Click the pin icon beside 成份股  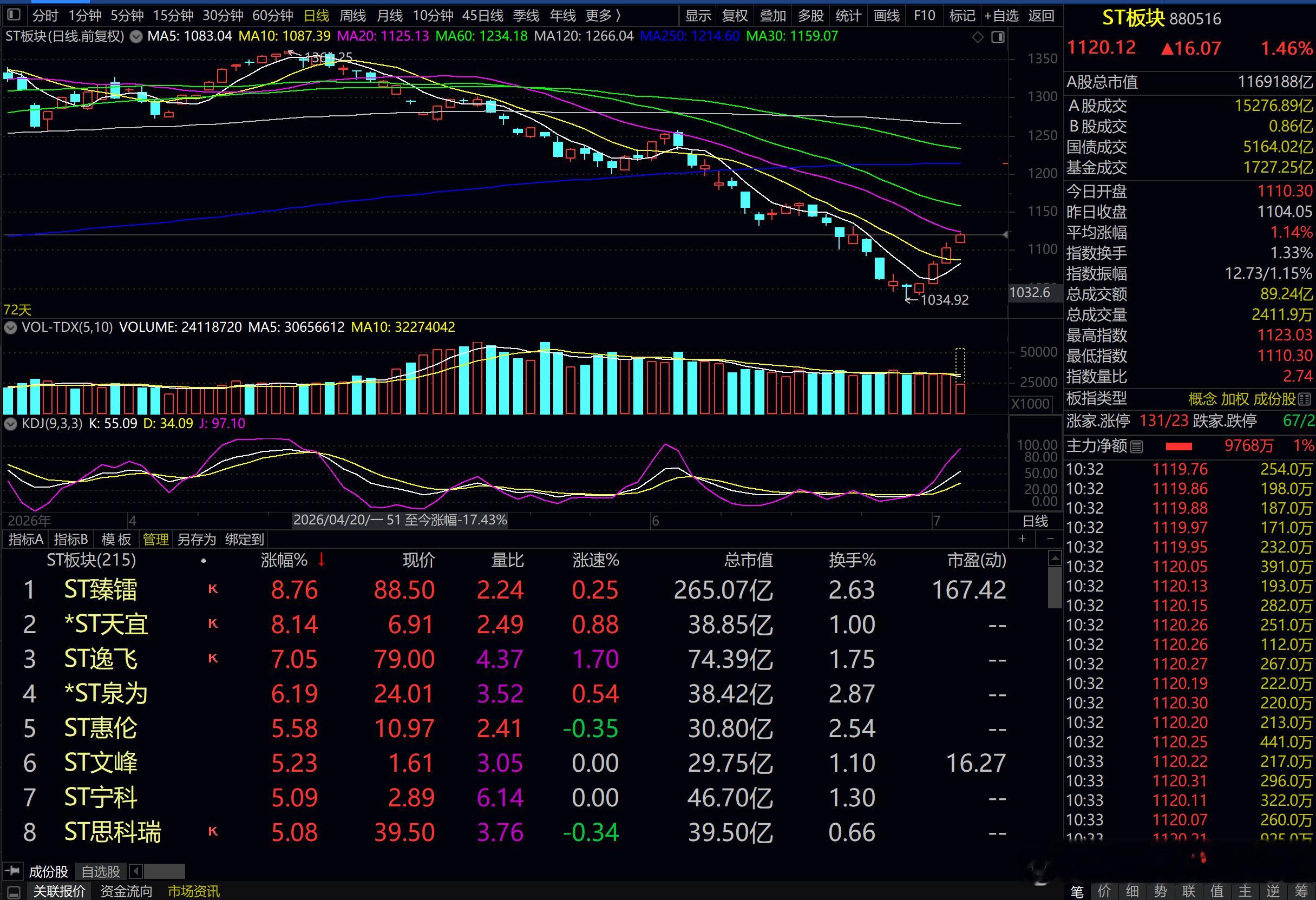(x=12, y=871)
